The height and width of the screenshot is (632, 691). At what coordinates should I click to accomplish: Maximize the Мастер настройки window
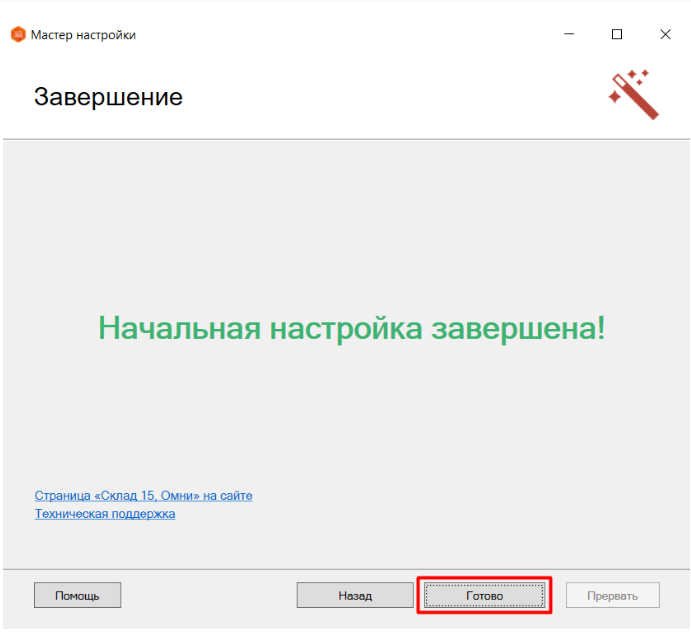tap(617, 34)
